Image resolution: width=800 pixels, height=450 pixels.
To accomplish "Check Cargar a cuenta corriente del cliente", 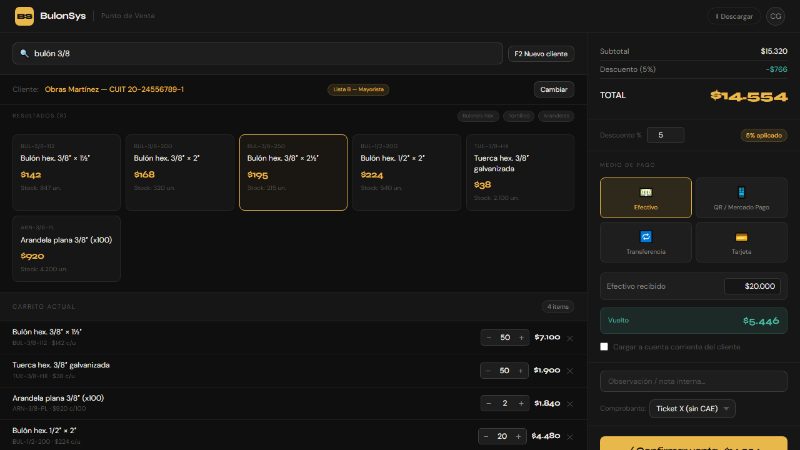I will [x=604, y=347].
